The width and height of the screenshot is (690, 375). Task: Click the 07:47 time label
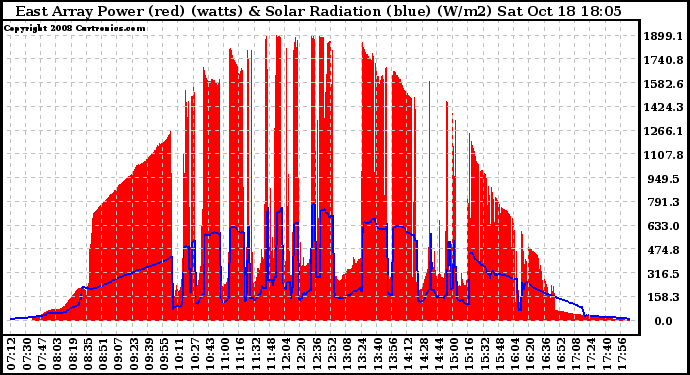pos(41,353)
